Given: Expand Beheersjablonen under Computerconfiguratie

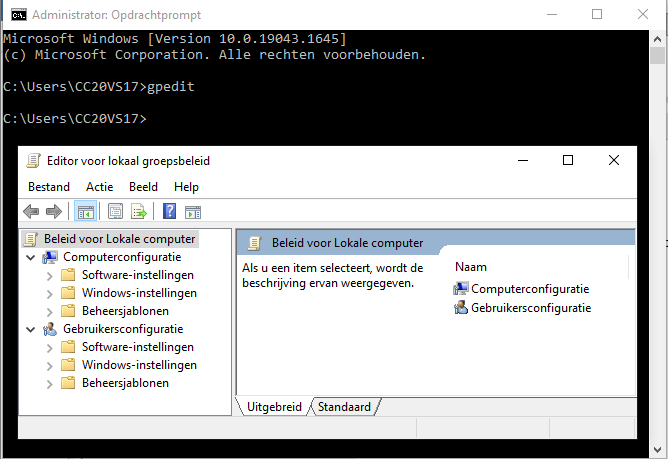Looking at the screenshot, I should [49, 312].
